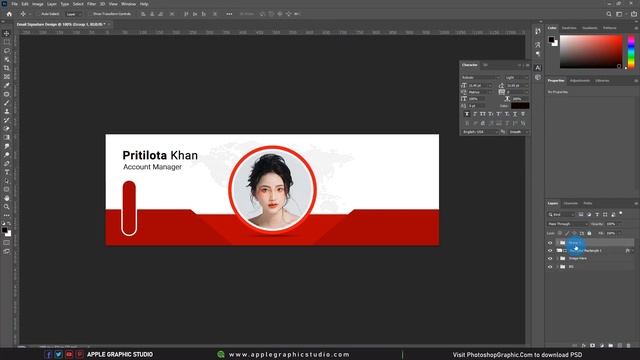
Task: Hide the Image Here group
Action: click(550, 259)
